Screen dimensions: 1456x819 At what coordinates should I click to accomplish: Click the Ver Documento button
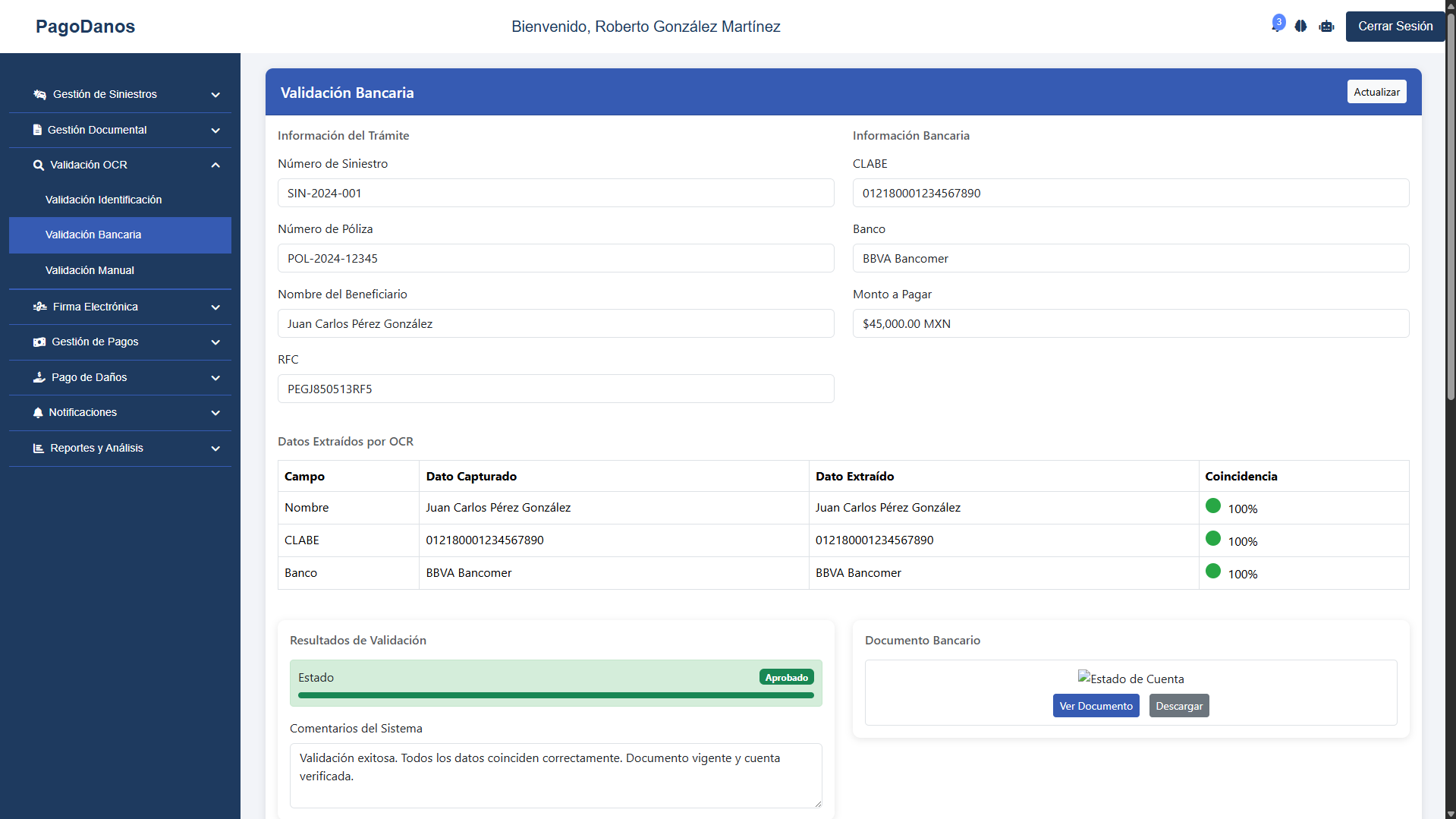click(x=1096, y=706)
